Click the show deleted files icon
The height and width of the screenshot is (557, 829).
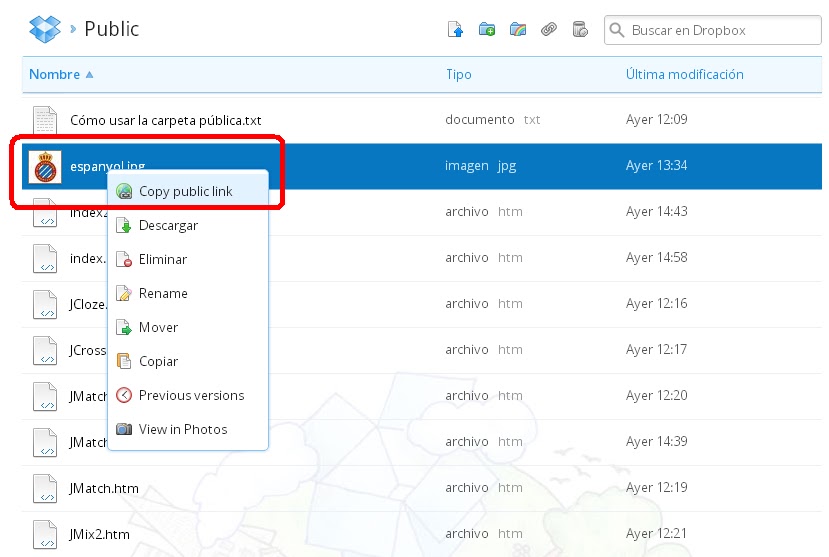pos(580,30)
